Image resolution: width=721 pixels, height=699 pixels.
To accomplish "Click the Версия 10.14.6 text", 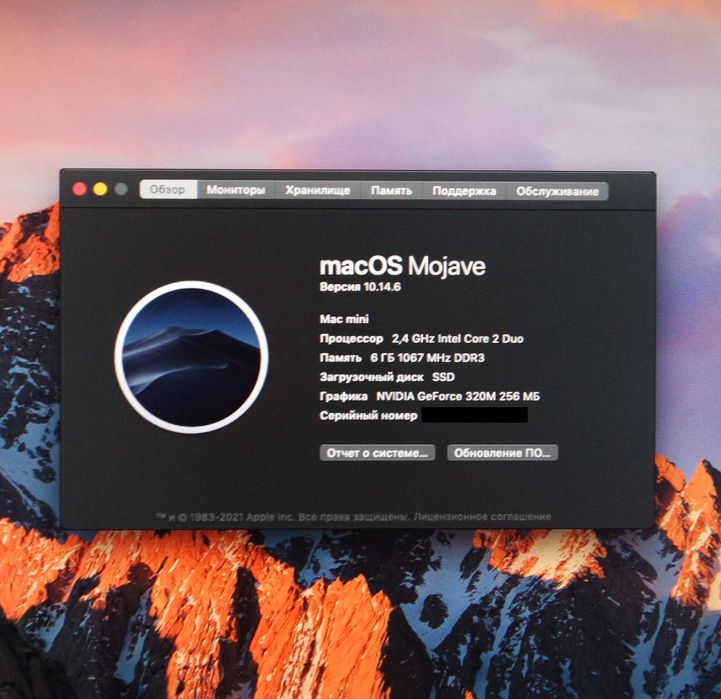I will [360, 287].
